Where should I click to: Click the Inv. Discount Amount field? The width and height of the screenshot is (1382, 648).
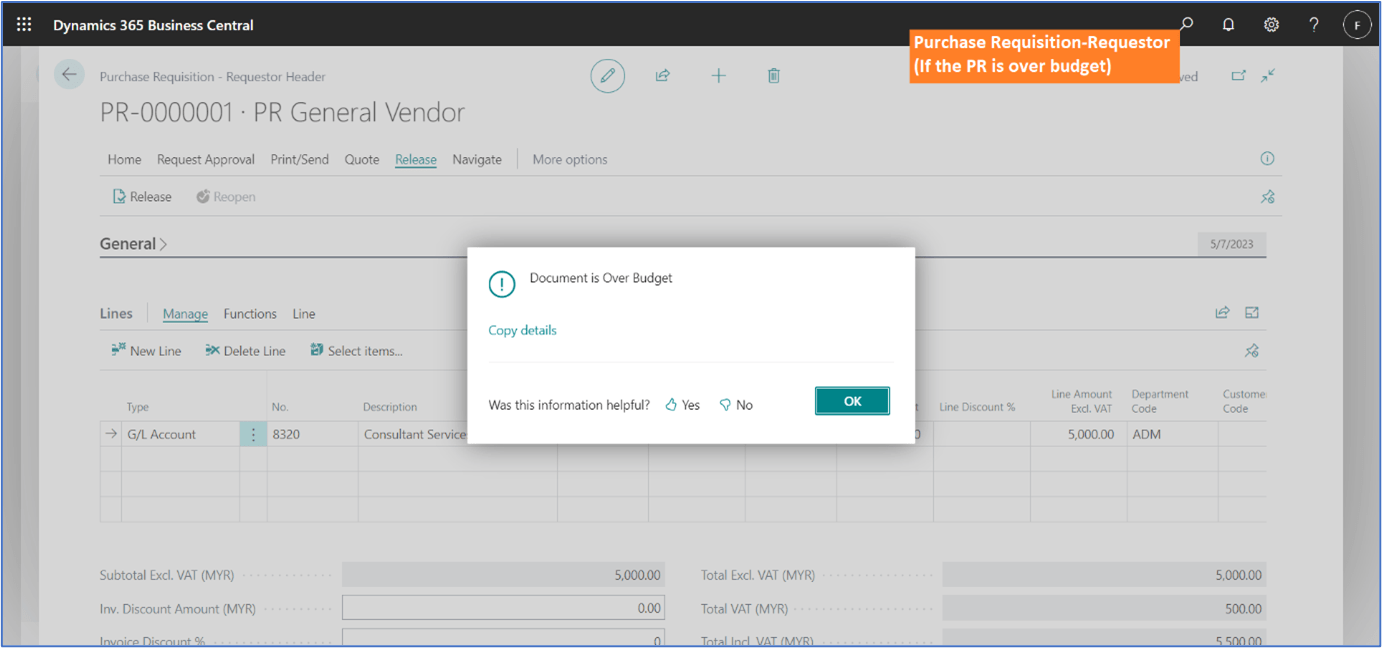(503, 608)
